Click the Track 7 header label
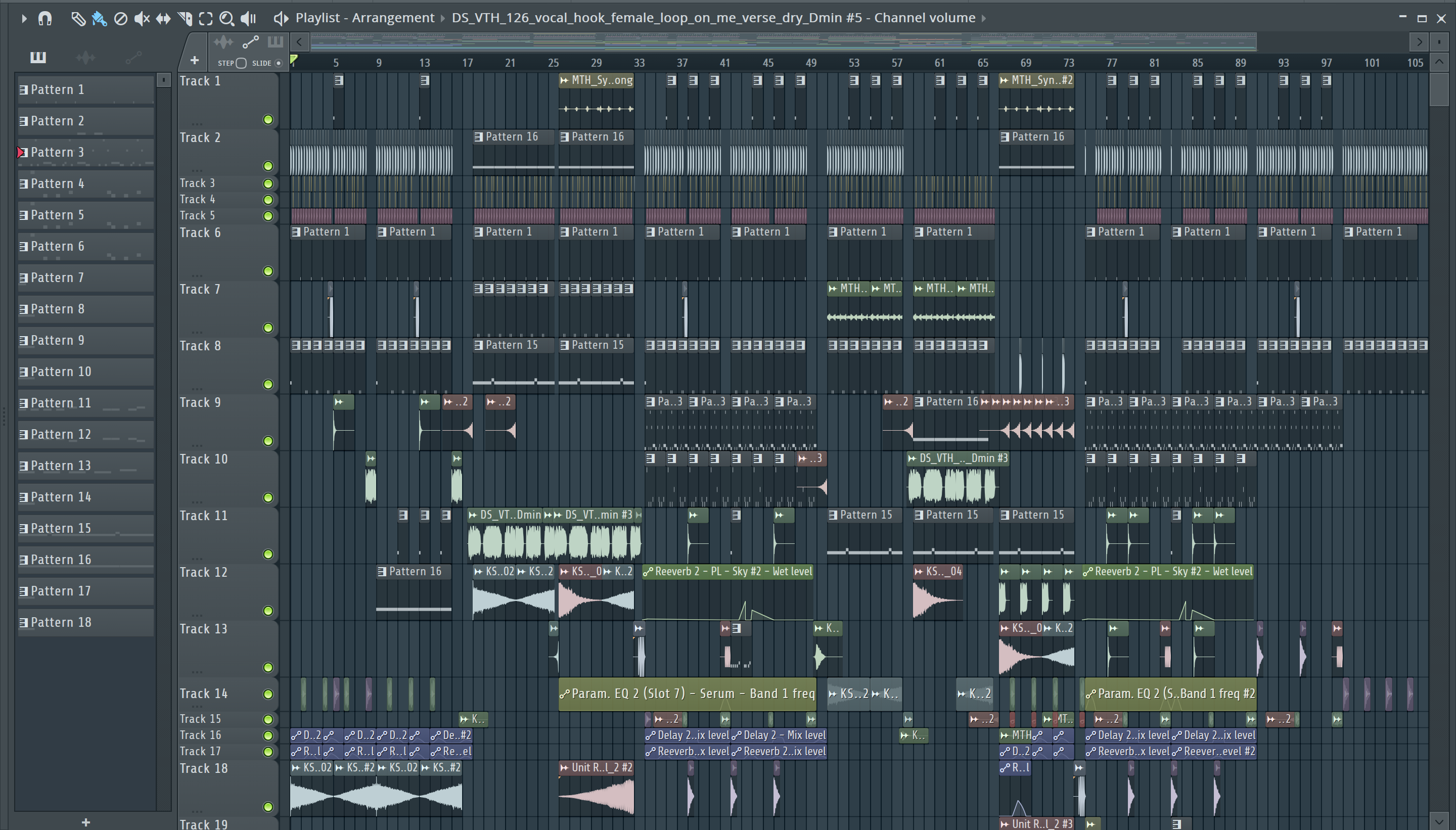The image size is (1456, 830). coord(200,290)
